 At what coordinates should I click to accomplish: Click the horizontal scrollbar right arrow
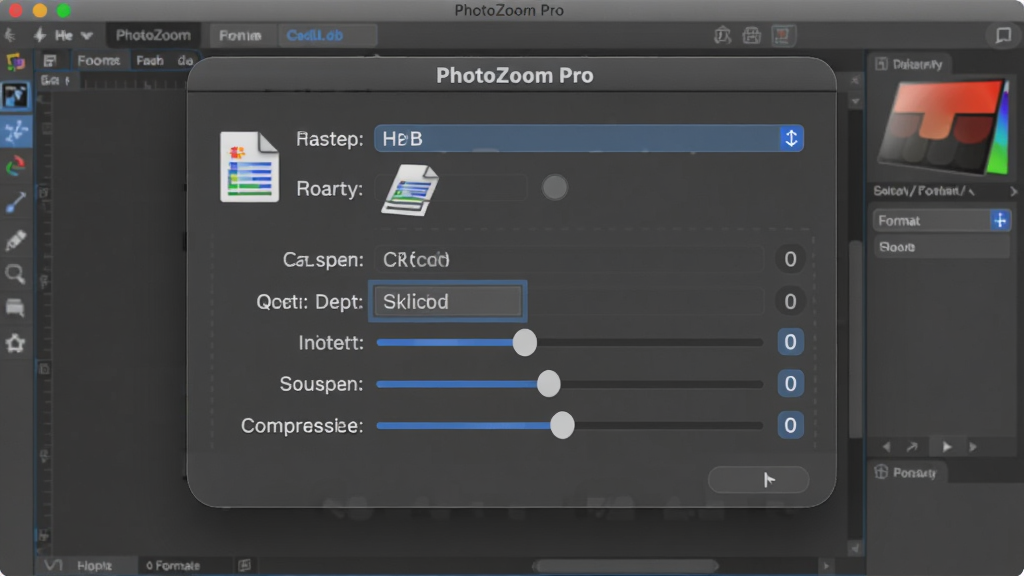[826, 566]
